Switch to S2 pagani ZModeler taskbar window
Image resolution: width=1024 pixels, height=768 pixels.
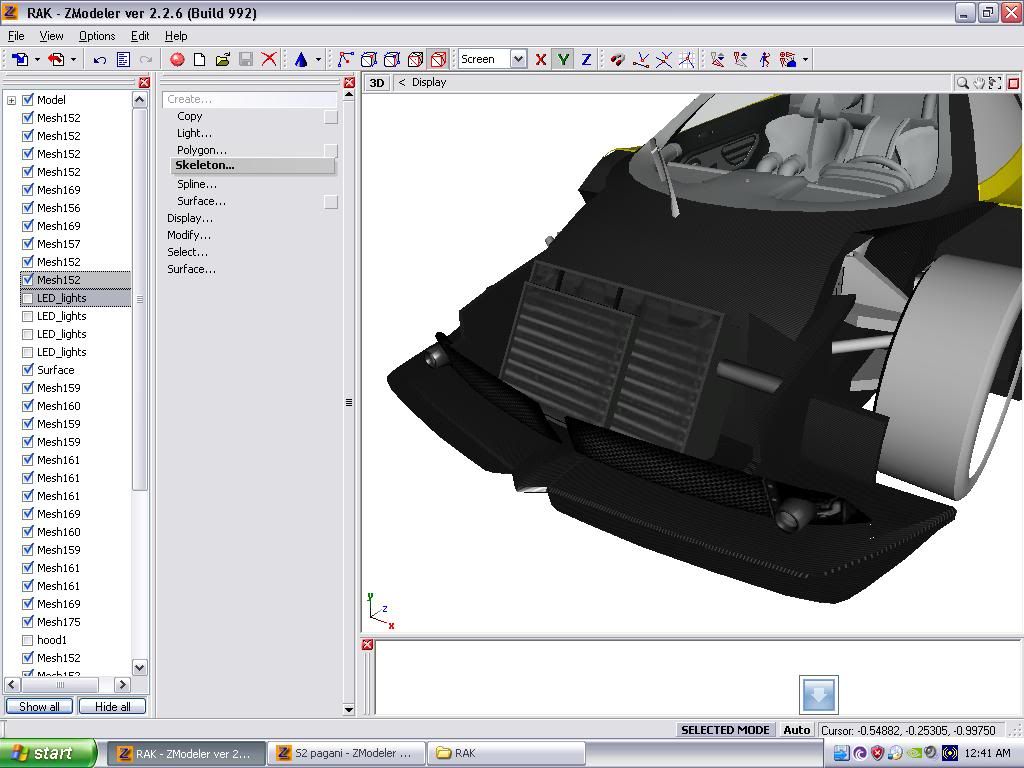(346, 753)
